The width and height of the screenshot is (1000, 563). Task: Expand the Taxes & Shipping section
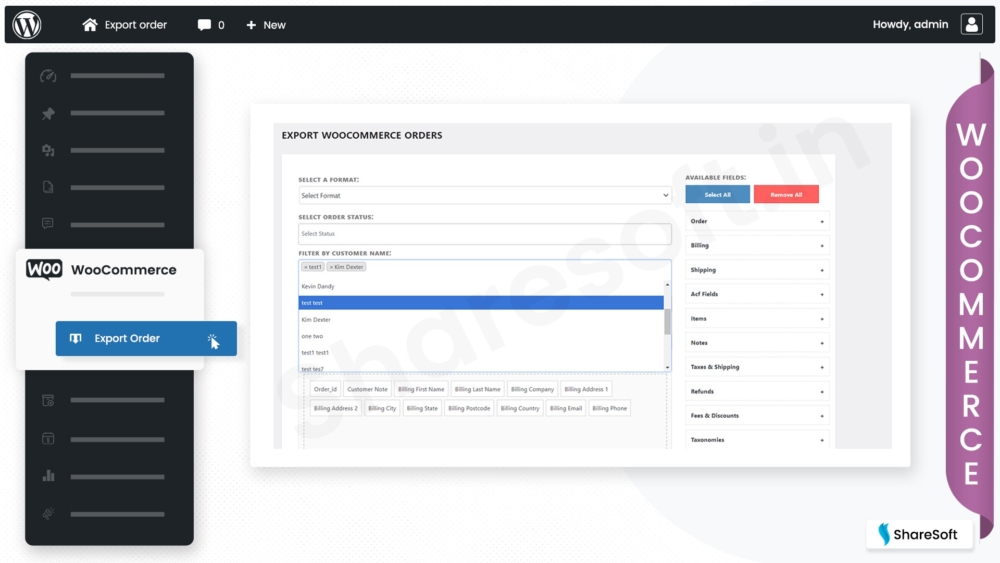[x=757, y=367]
